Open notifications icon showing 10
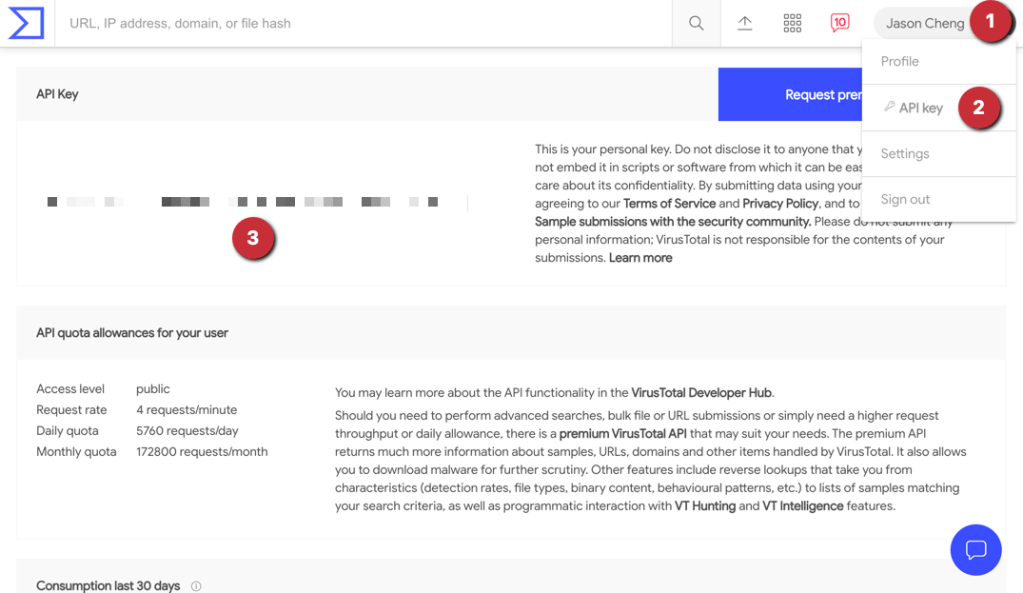This screenshot has width=1023, height=593. click(840, 23)
